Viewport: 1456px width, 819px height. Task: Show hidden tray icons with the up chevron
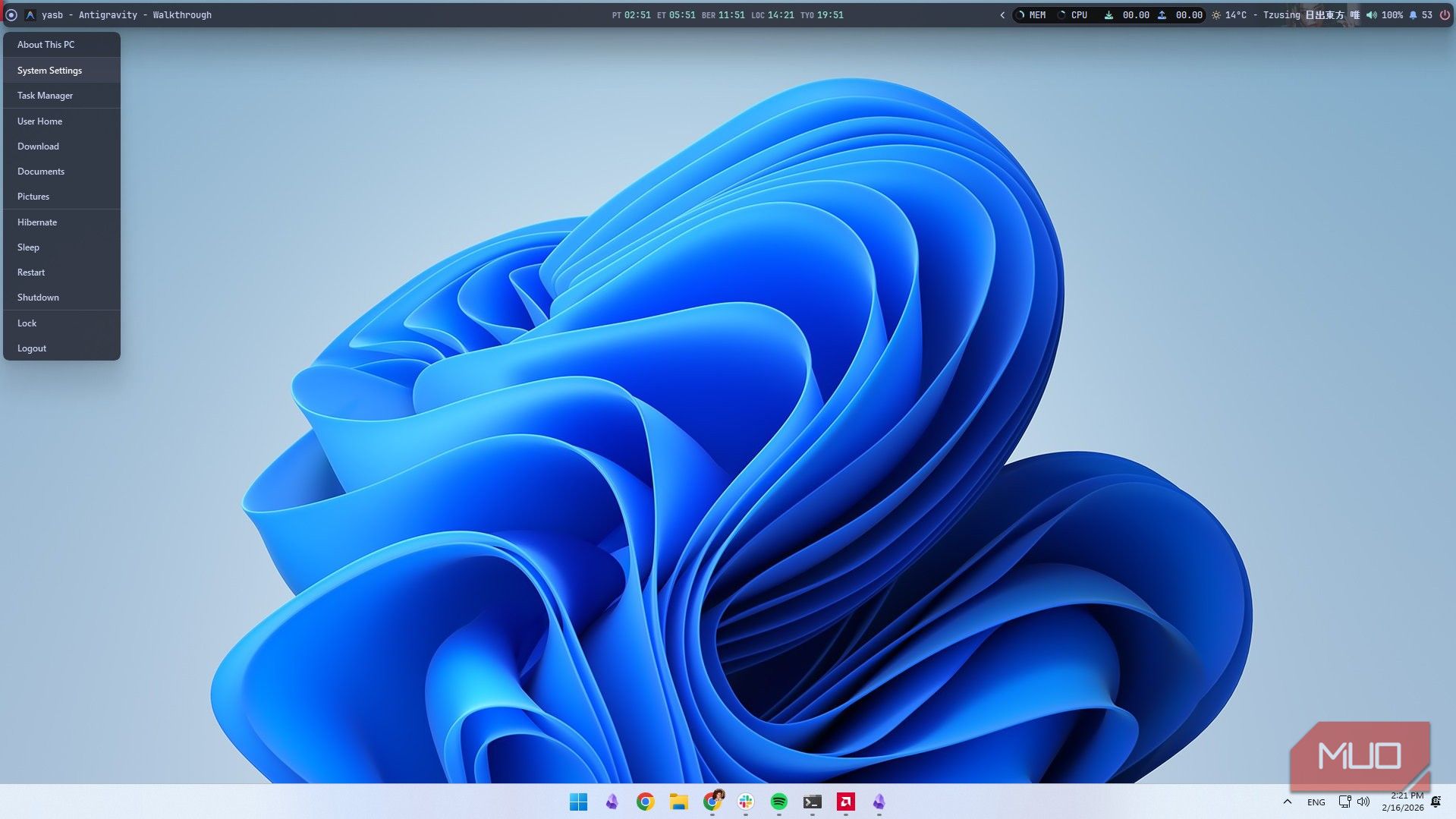click(1287, 802)
